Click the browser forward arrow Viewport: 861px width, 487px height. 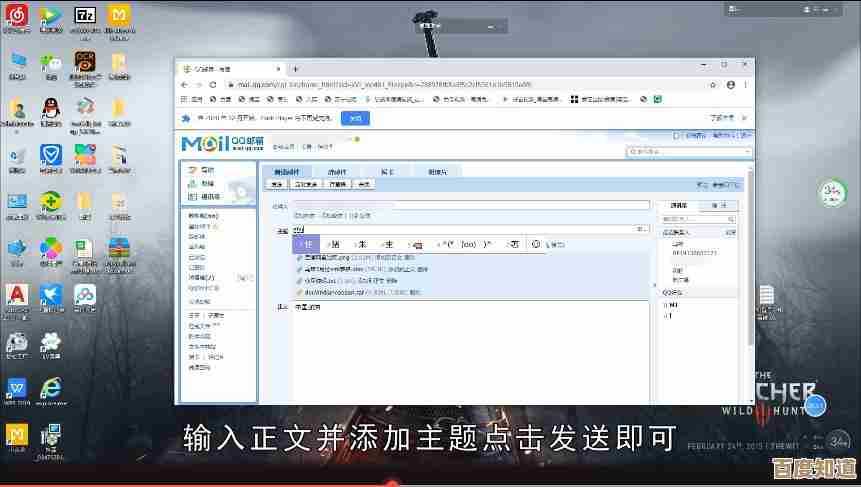199,85
